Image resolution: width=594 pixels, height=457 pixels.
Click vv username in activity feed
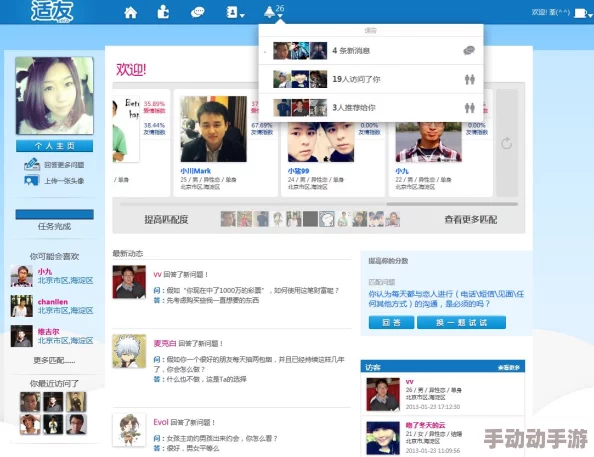point(157,274)
